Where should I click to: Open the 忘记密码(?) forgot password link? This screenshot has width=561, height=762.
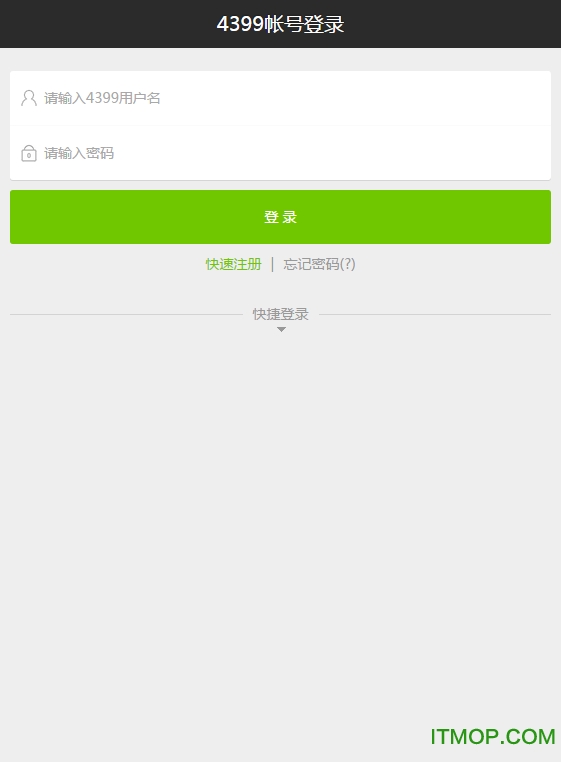coord(319,264)
